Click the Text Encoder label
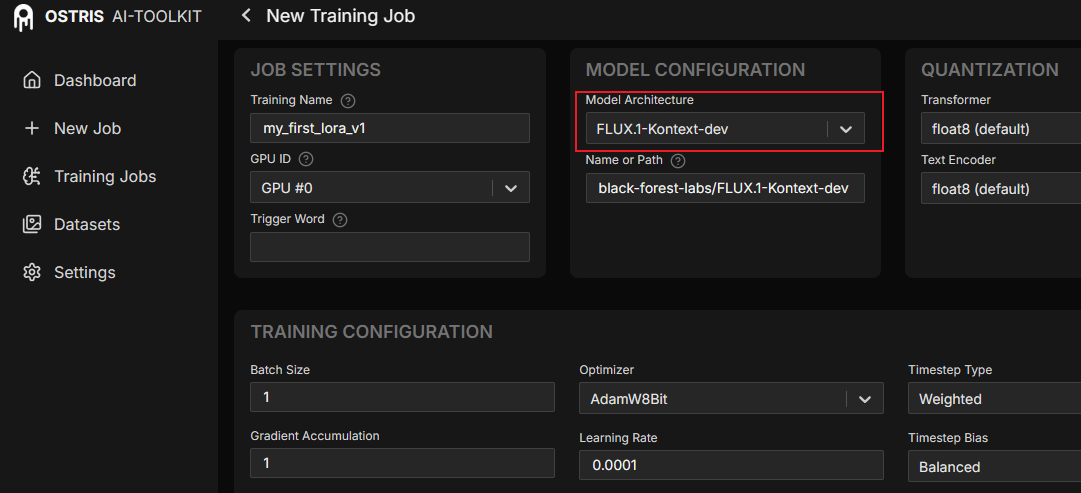The image size is (1081, 493). pos(958,160)
